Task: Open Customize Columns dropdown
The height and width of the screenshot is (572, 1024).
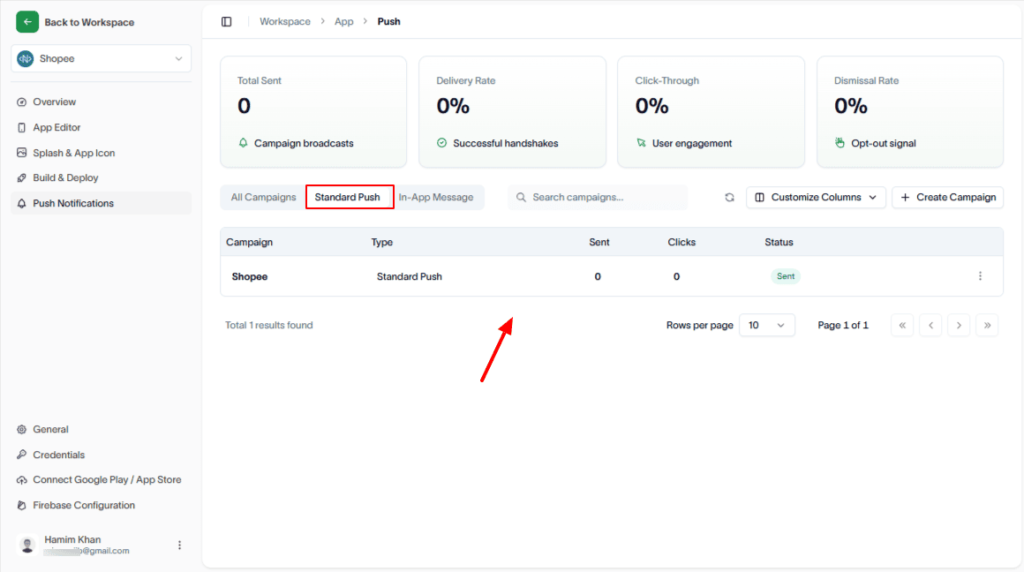Action: pyautogui.click(x=816, y=197)
